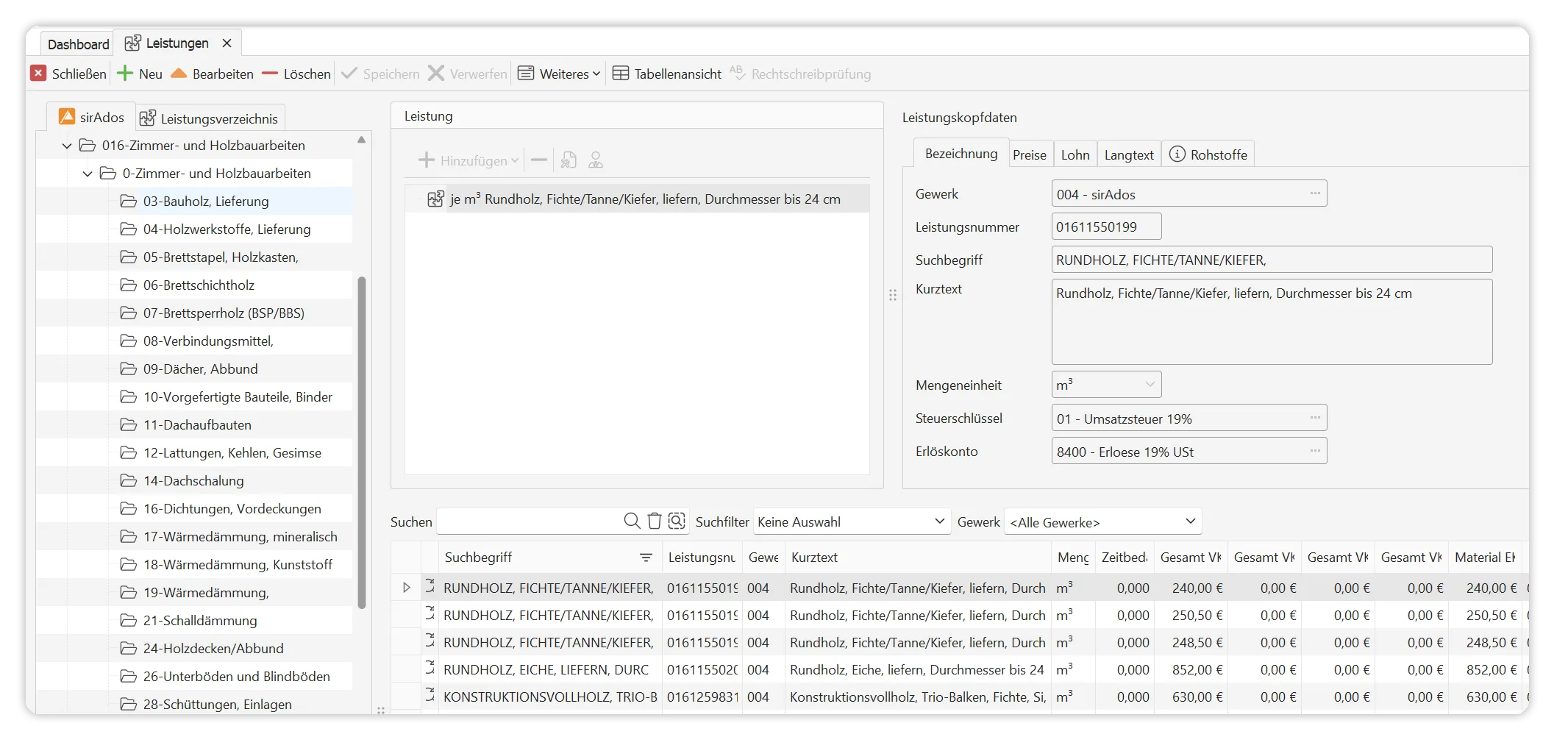Open the Tabellenansicht table view
The width and height of the screenshot is (1568, 737).
[667, 74]
